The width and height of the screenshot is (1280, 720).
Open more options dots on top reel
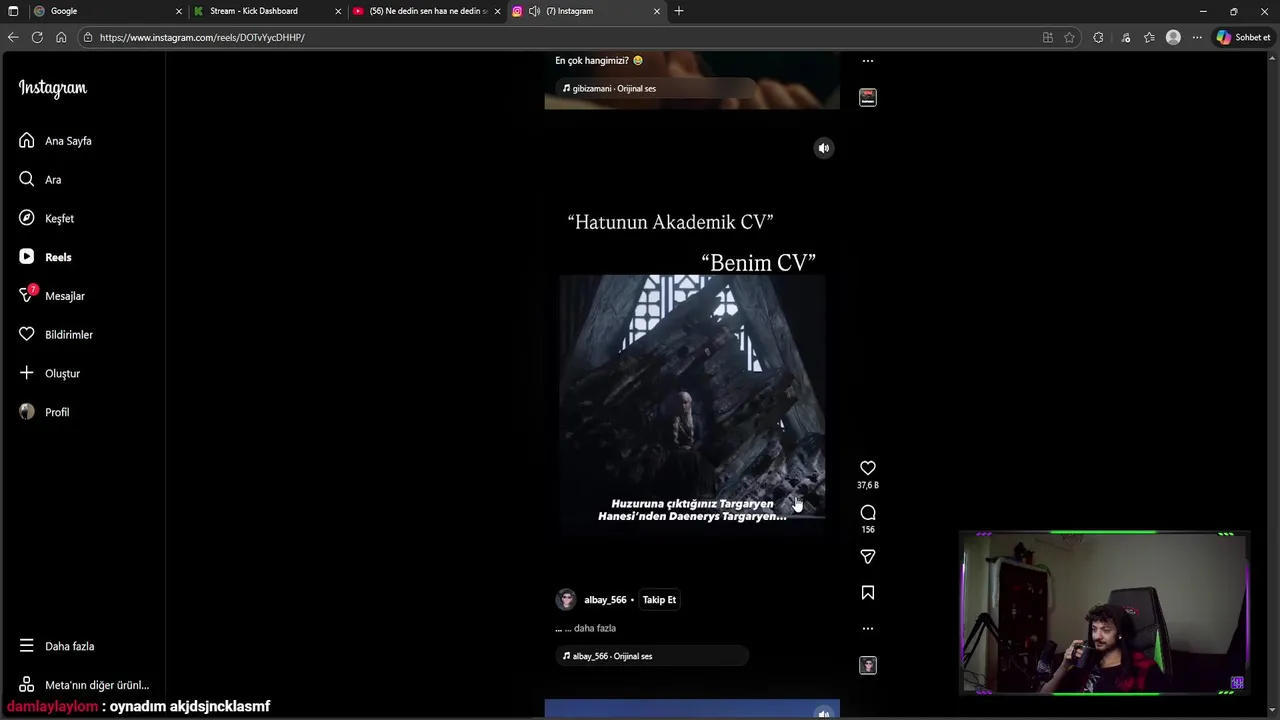coord(868,61)
